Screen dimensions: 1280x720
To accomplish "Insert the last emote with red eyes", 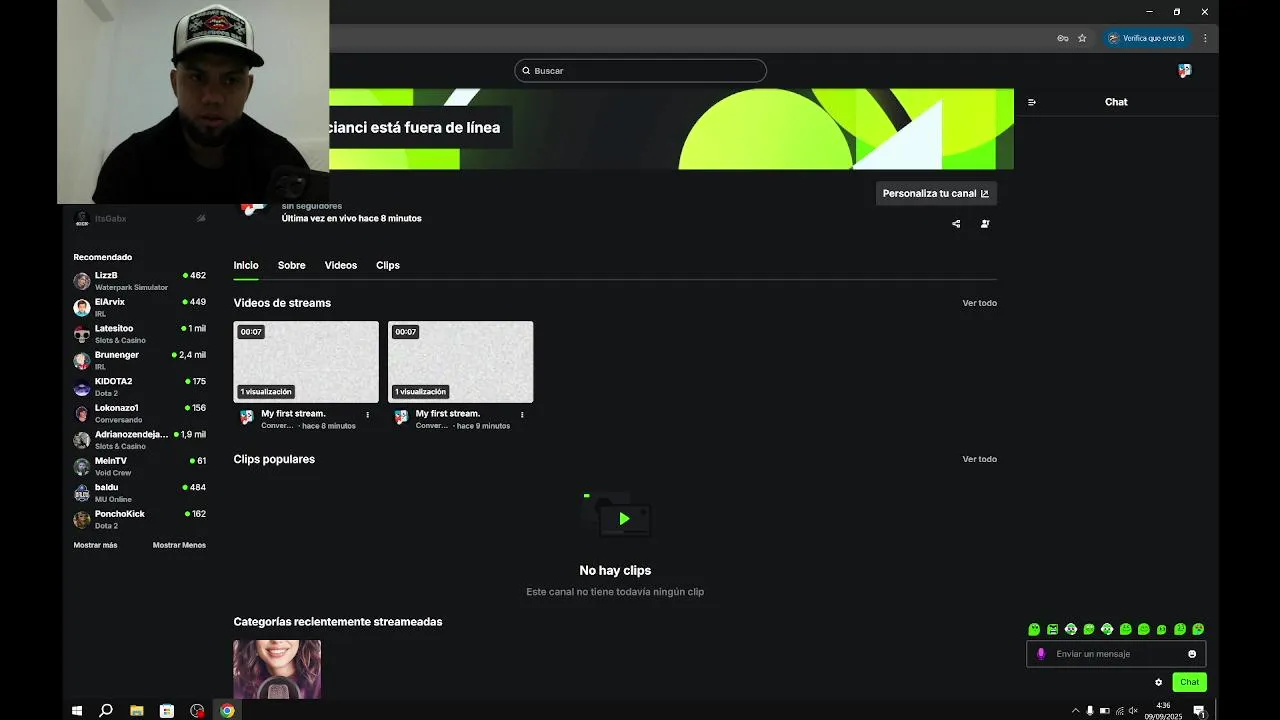I will tap(1198, 629).
